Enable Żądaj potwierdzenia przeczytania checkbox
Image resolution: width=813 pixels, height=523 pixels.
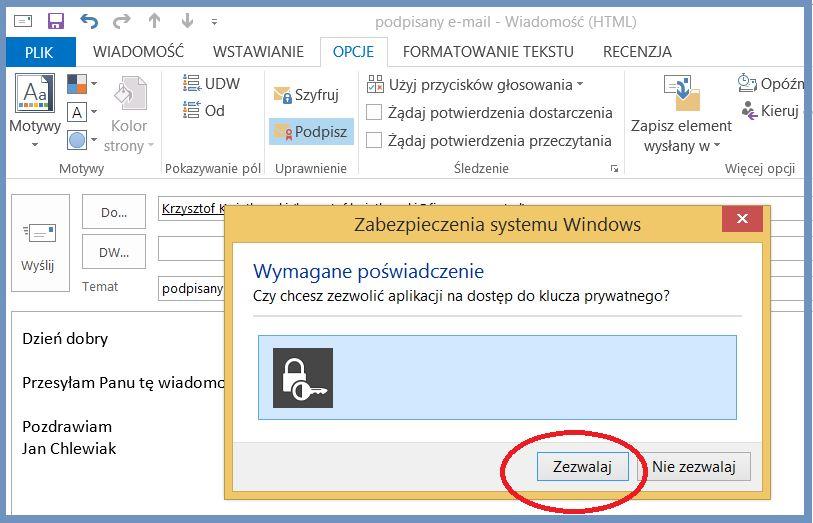pos(374,140)
